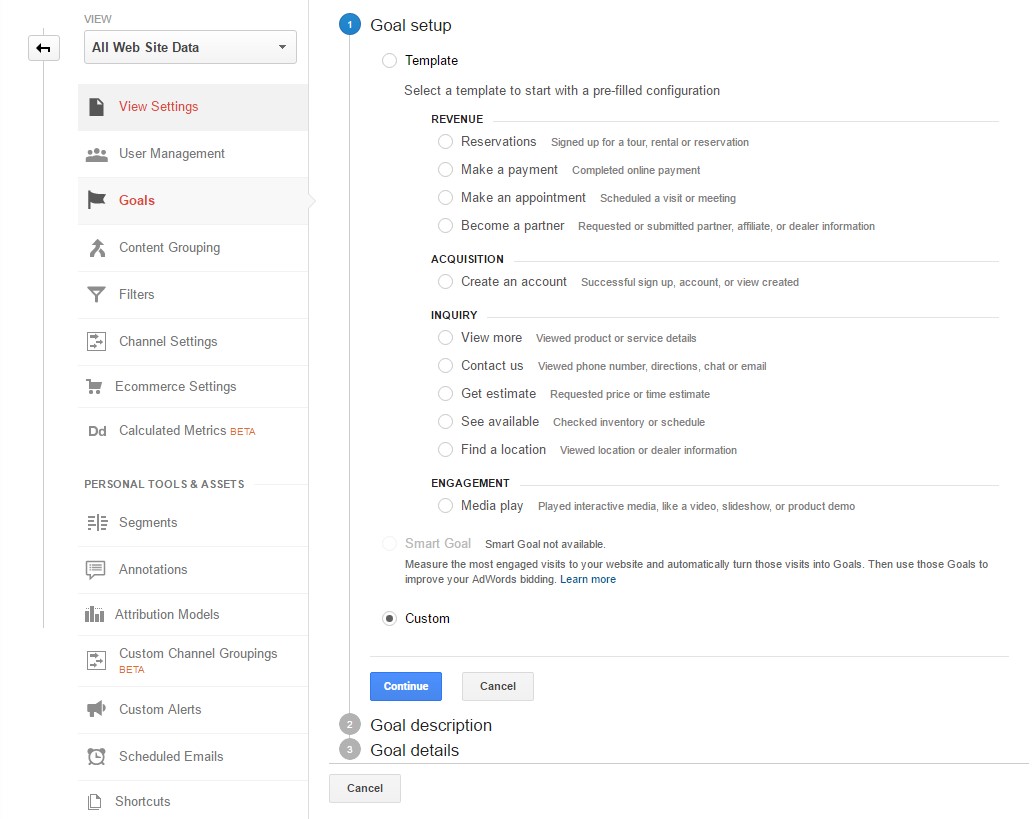Click the Shortcuts pages icon

click(x=94, y=802)
